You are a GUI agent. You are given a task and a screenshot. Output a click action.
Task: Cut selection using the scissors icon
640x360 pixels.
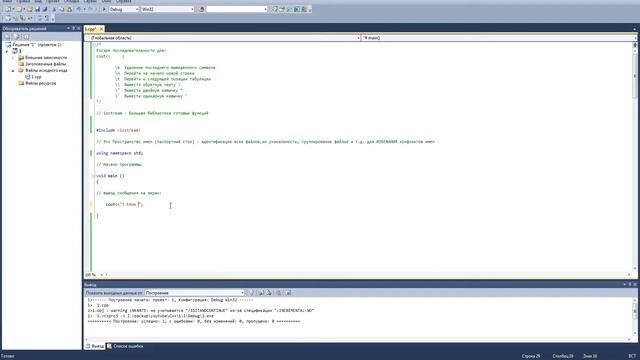click(54, 9)
